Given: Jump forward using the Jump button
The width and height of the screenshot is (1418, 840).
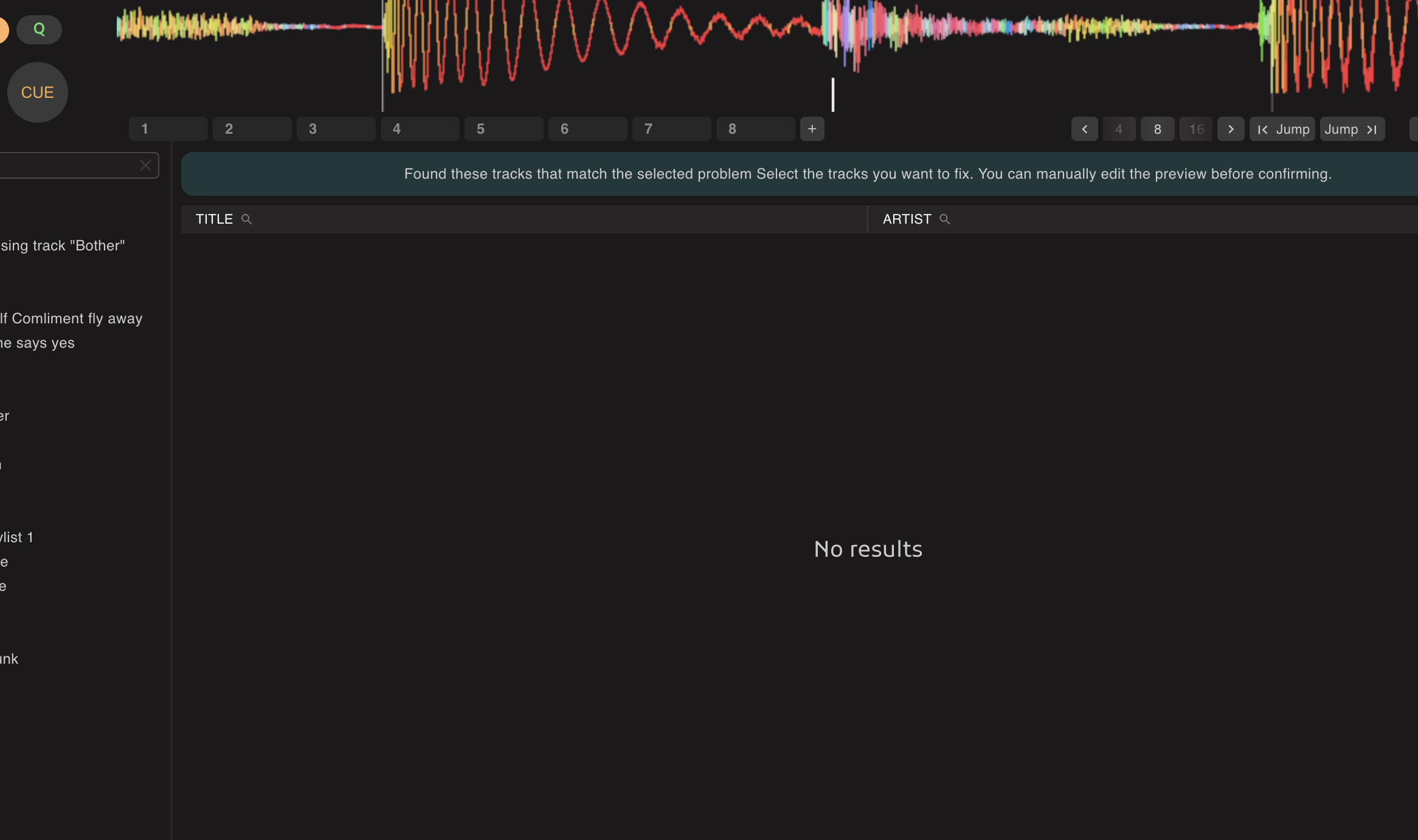Looking at the screenshot, I should coord(1352,129).
